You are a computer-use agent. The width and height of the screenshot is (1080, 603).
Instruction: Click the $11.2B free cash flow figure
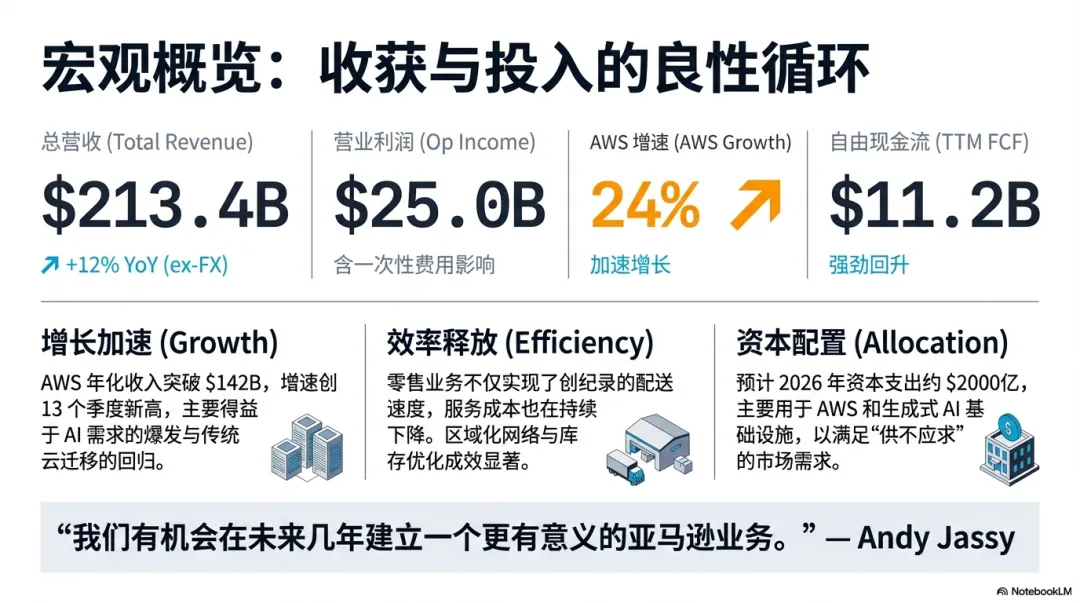tap(934, 205)
